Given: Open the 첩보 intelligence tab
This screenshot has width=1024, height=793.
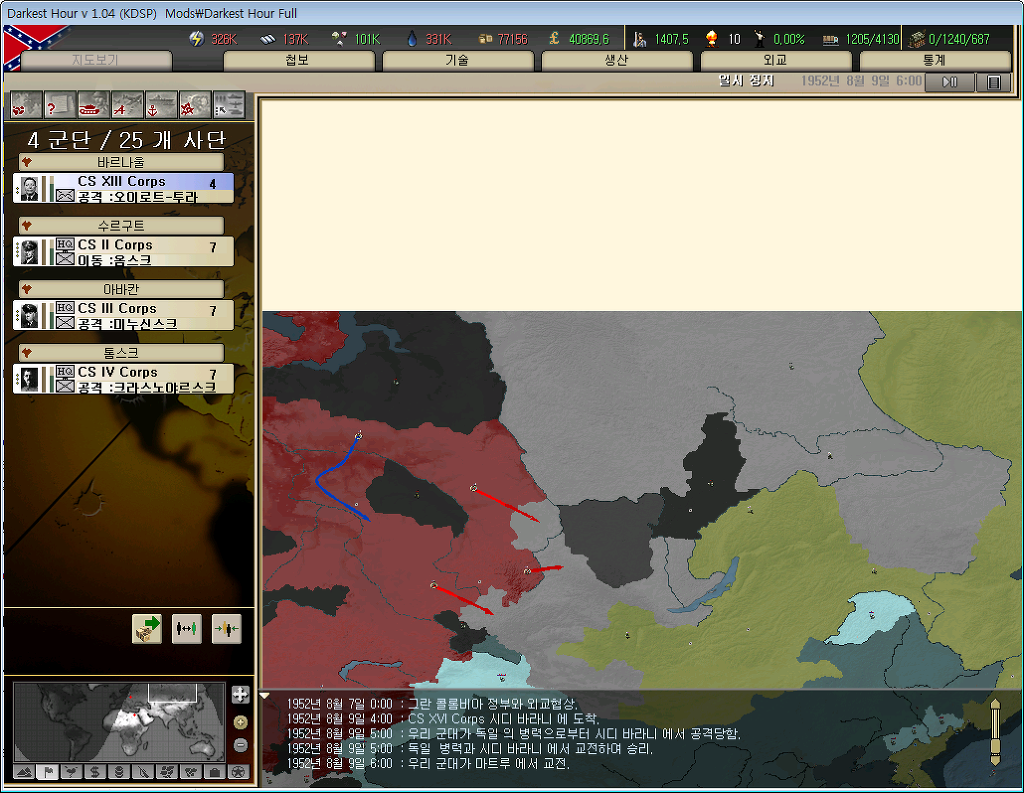Looking at the screenshot, I should pyautogui.click(x=298, y=60).
